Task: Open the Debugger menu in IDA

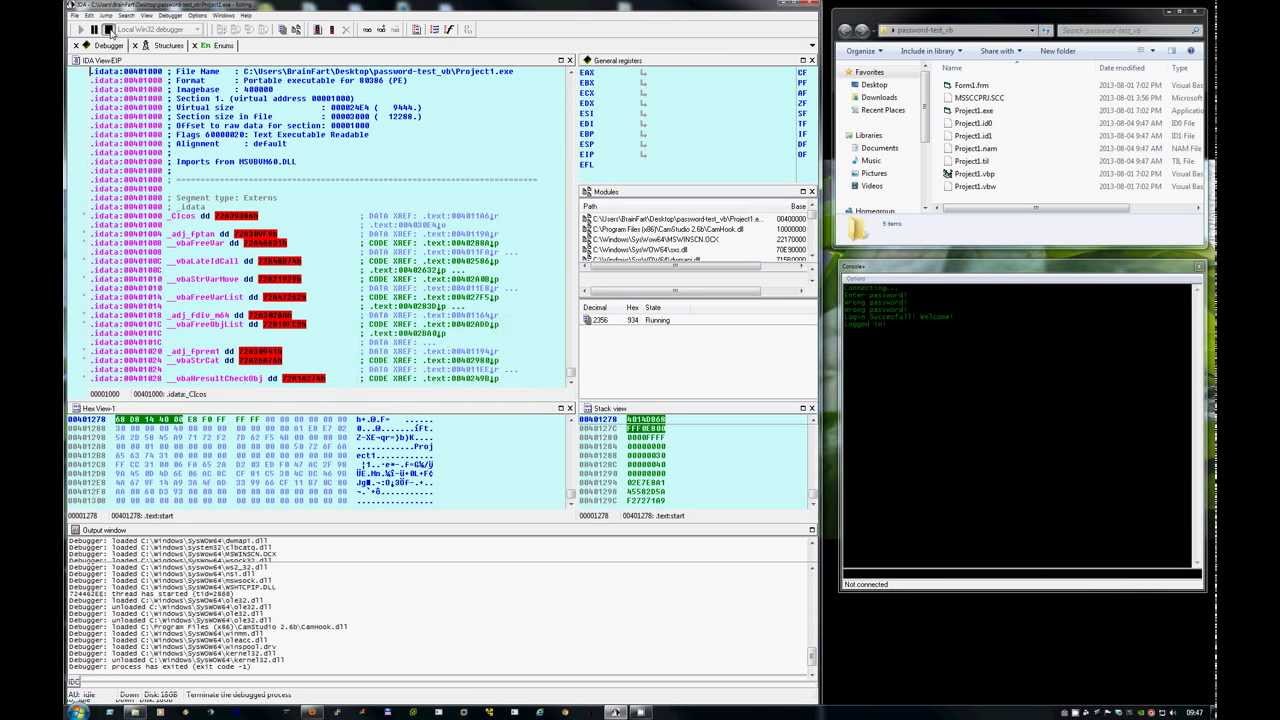Action: click(170, 16)
